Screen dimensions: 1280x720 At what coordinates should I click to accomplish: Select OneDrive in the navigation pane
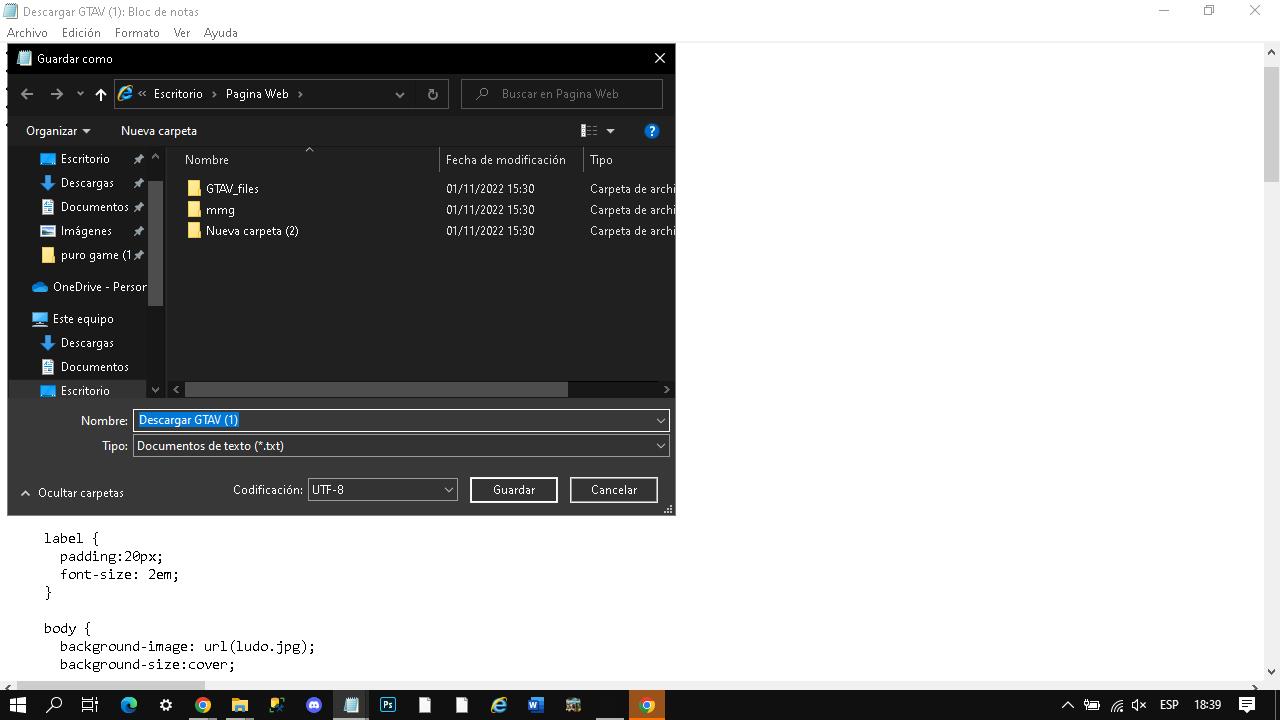click(x=98, y=287)
